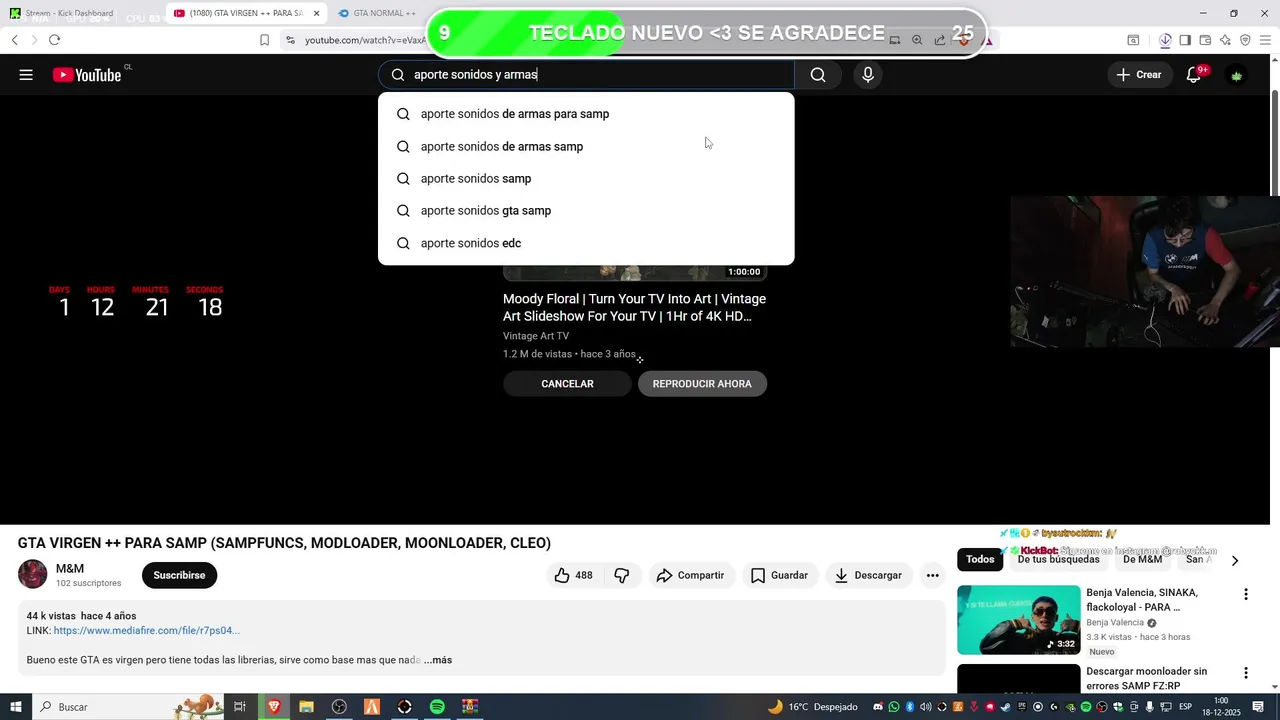Dislike the video with thumbs down
The height and width of the screenshot is (720, 1280).
[x=621, y=575]
